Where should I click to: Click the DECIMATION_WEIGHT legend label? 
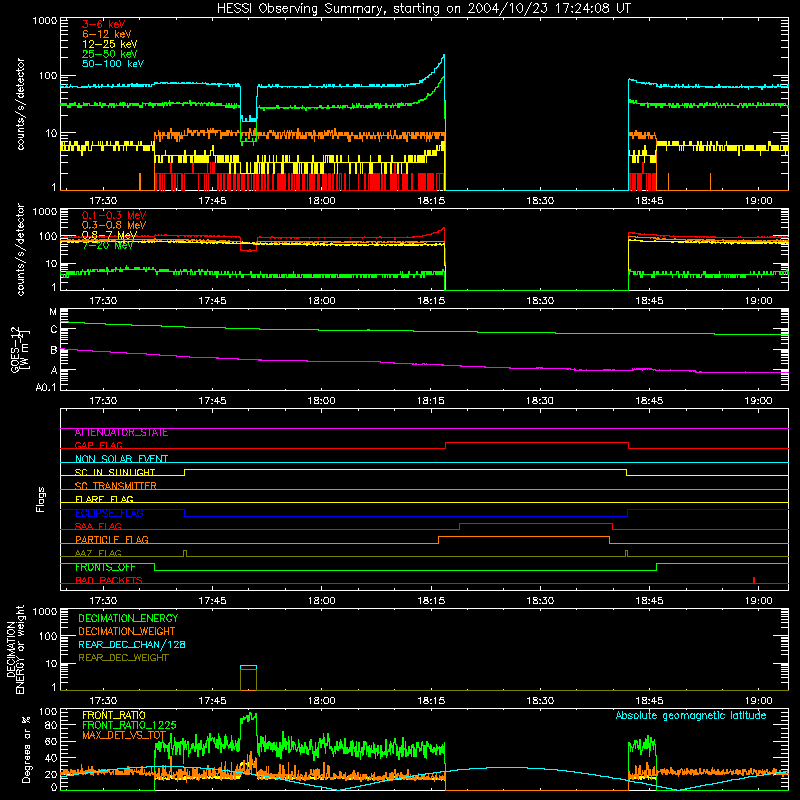pos(127,632)
